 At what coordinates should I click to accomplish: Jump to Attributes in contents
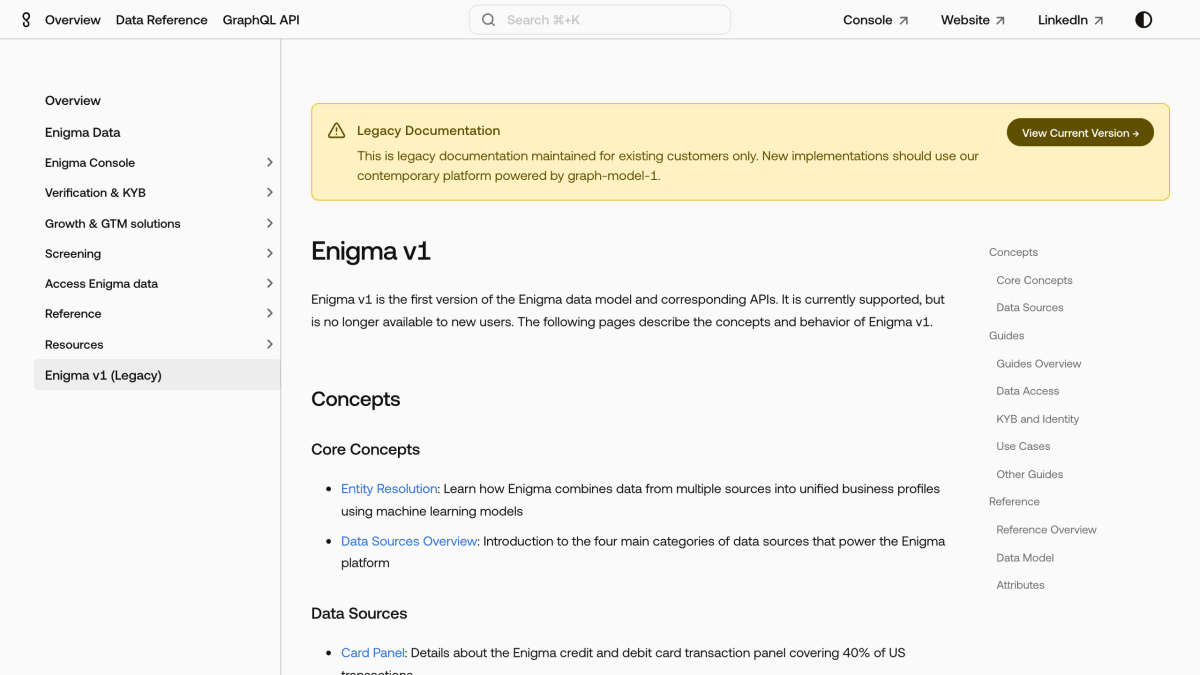coord(1020,585)
